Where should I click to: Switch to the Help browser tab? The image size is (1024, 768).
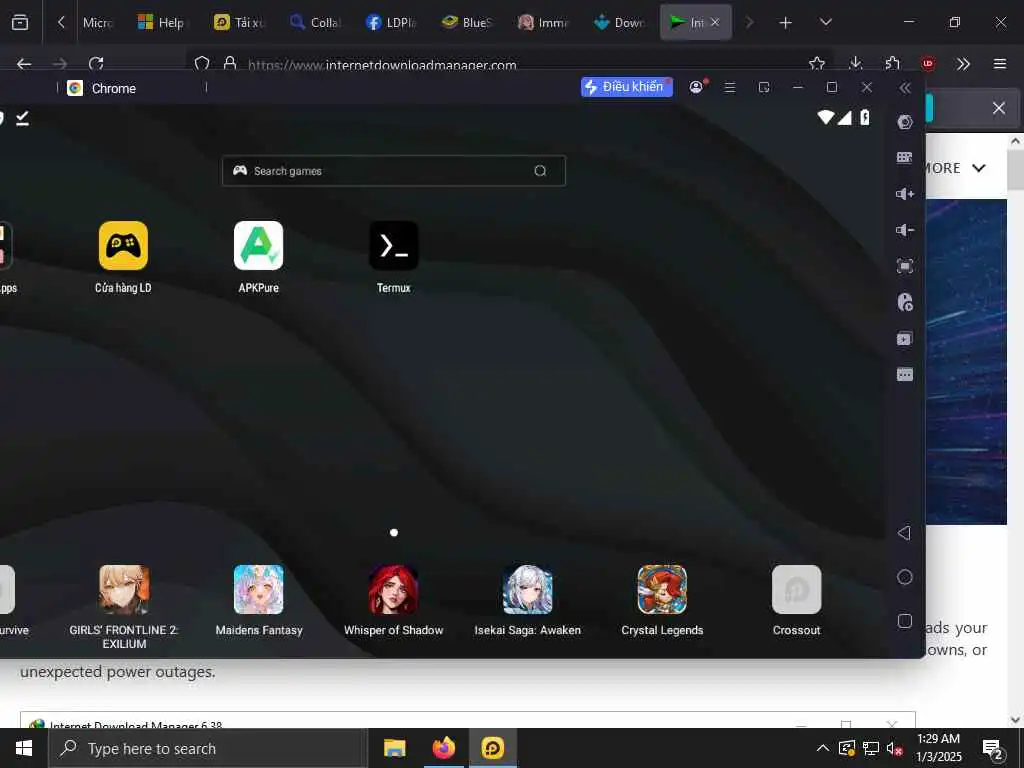(x=161, y=22)
